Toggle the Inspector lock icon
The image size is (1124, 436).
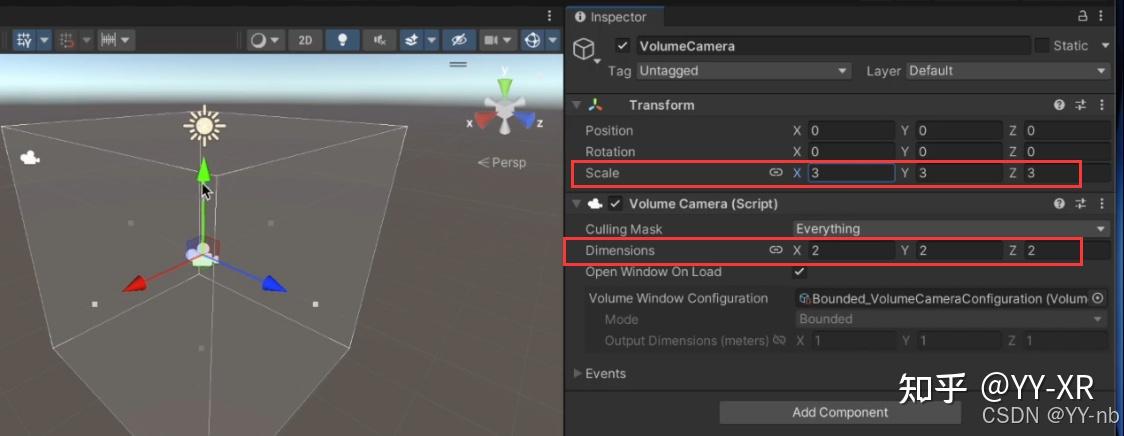1082,16
